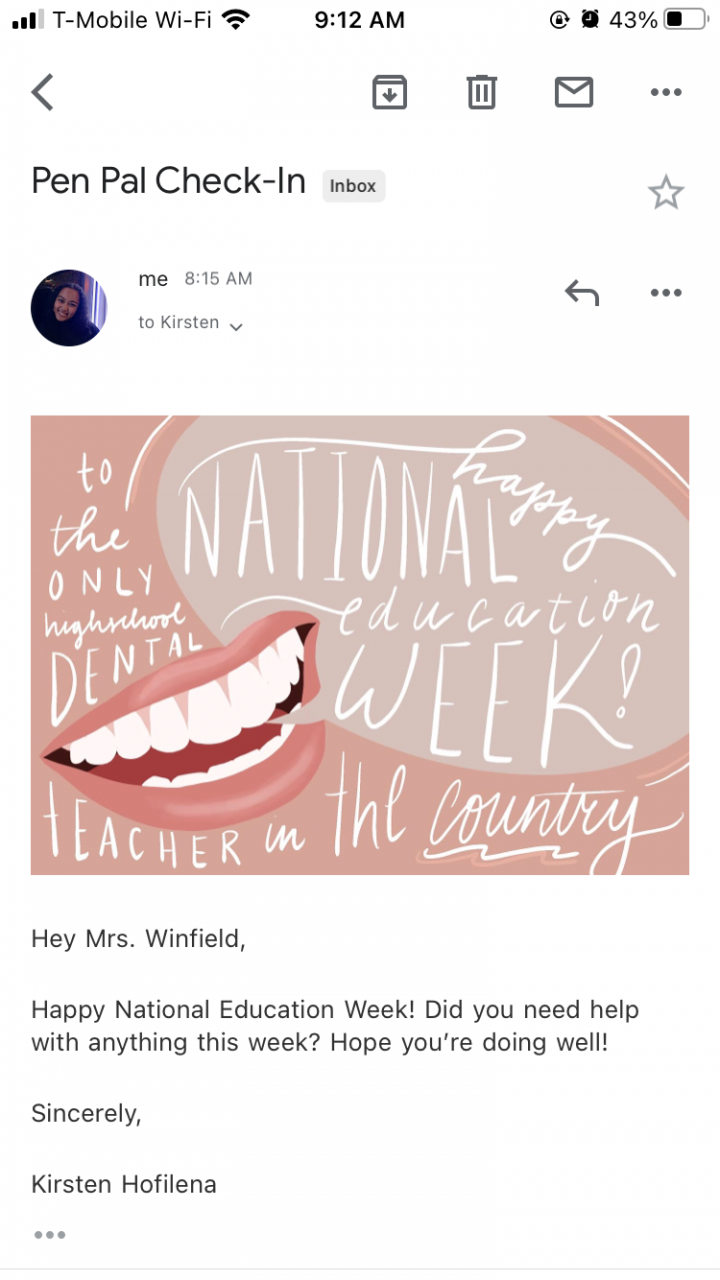The width and height of the screenshot is (720, 1280).
Task: Click the Inbox label tag
Action: click(x=353, y=185)
